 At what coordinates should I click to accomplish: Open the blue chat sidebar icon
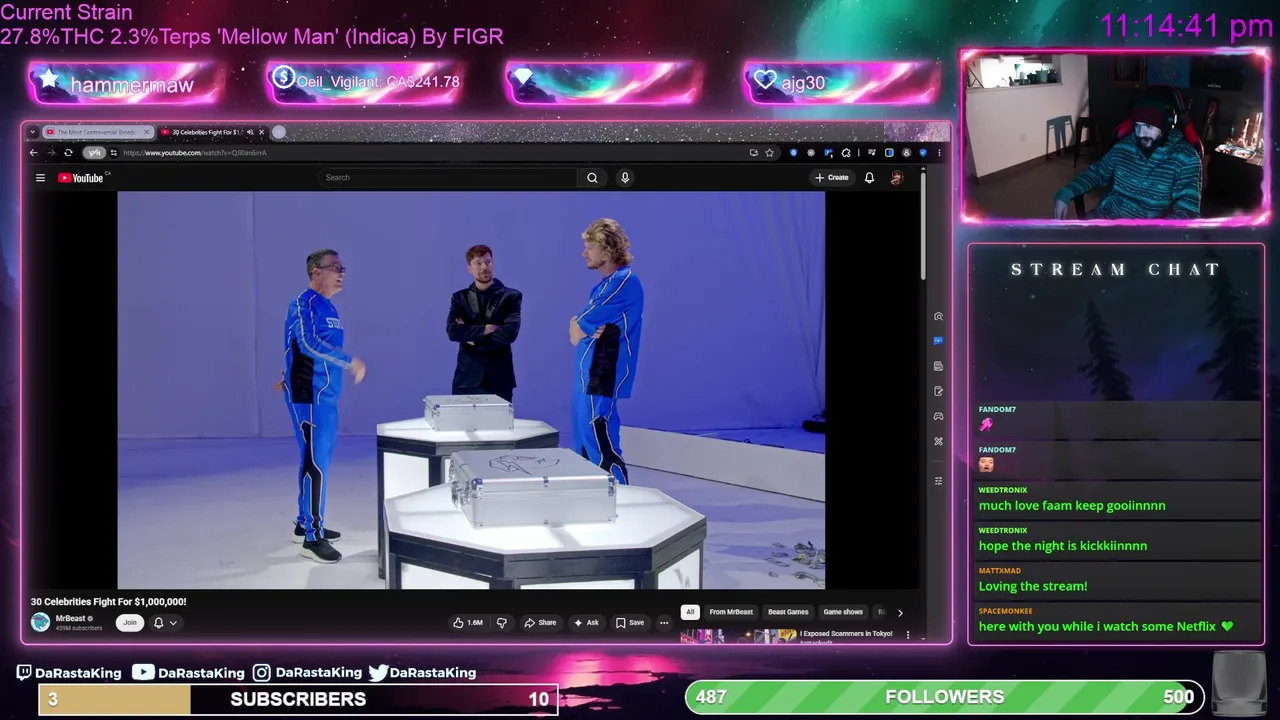(938, 341)
